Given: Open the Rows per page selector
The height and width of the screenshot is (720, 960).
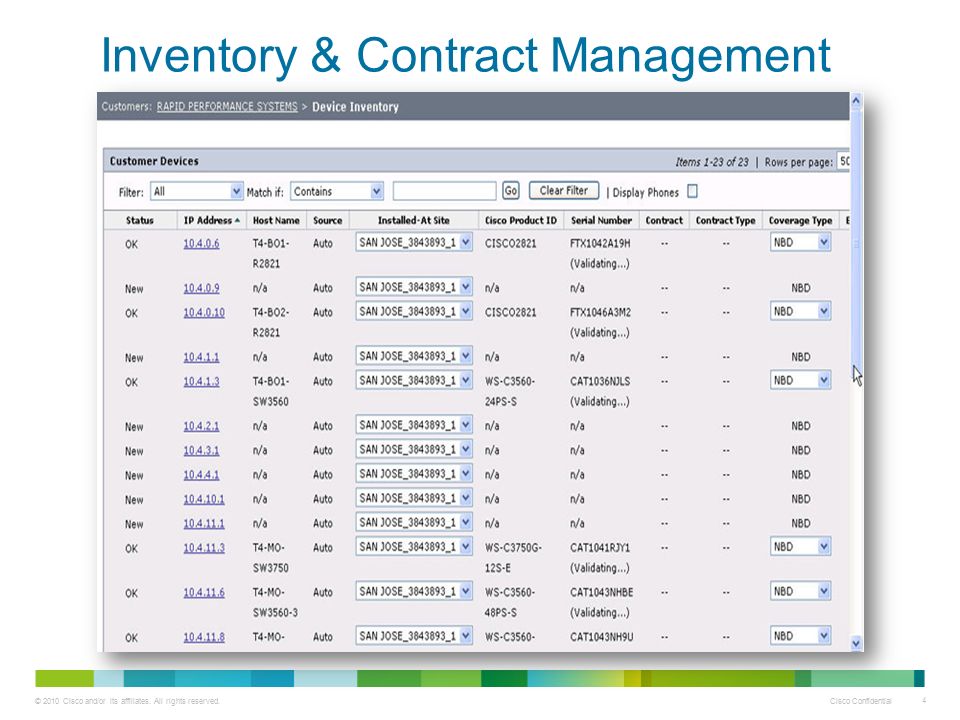Looking at the screenshot, I should click(844, 161).
